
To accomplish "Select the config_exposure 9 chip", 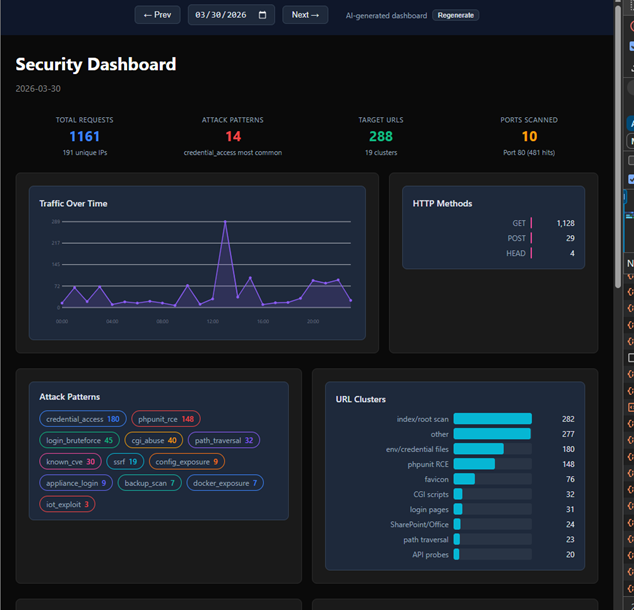I will [x=187, y=462].
